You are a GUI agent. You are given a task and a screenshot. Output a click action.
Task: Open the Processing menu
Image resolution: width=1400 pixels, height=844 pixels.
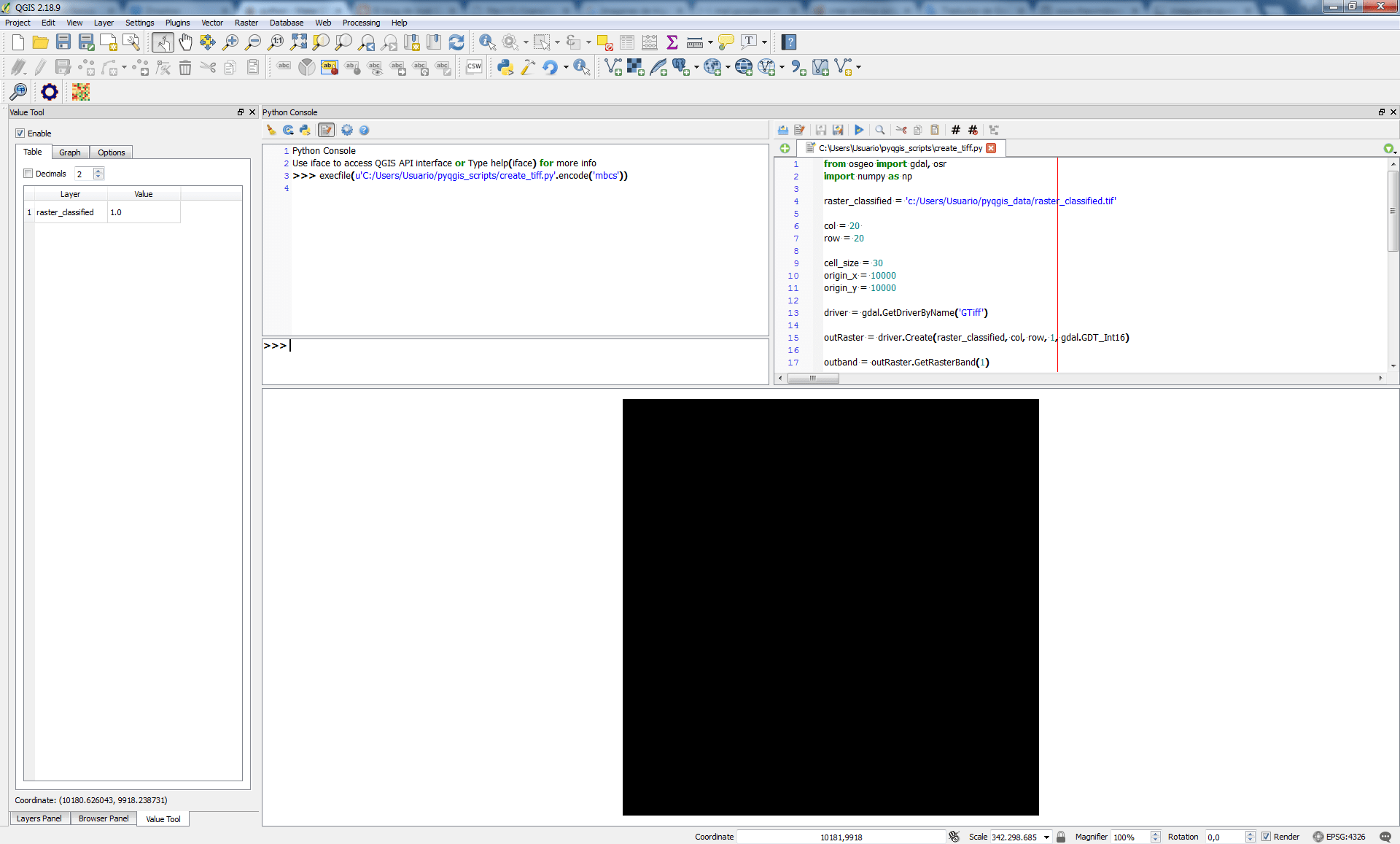pyautogui.click(x=361, y=23)
